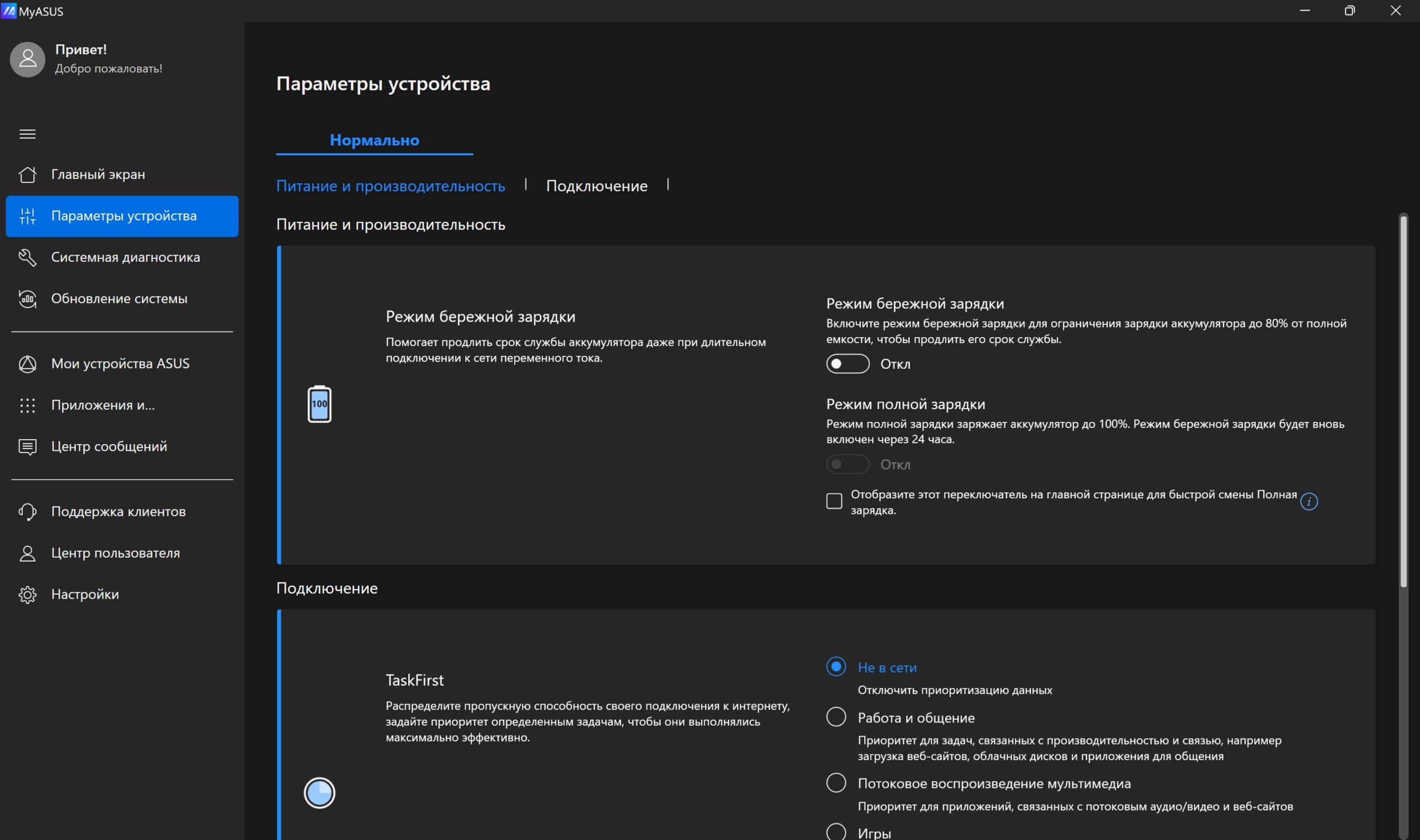The image size is (1420, 840).
Task: Click the Центр пользователя person icon
Action: tap(27, 553)
